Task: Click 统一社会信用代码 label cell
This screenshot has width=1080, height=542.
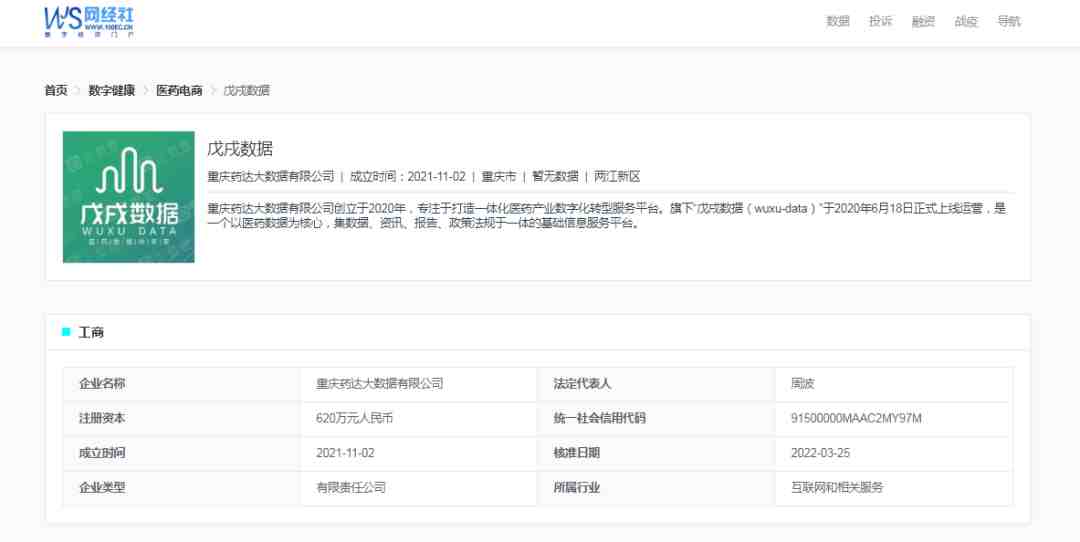Action: (x=656, y=418)
